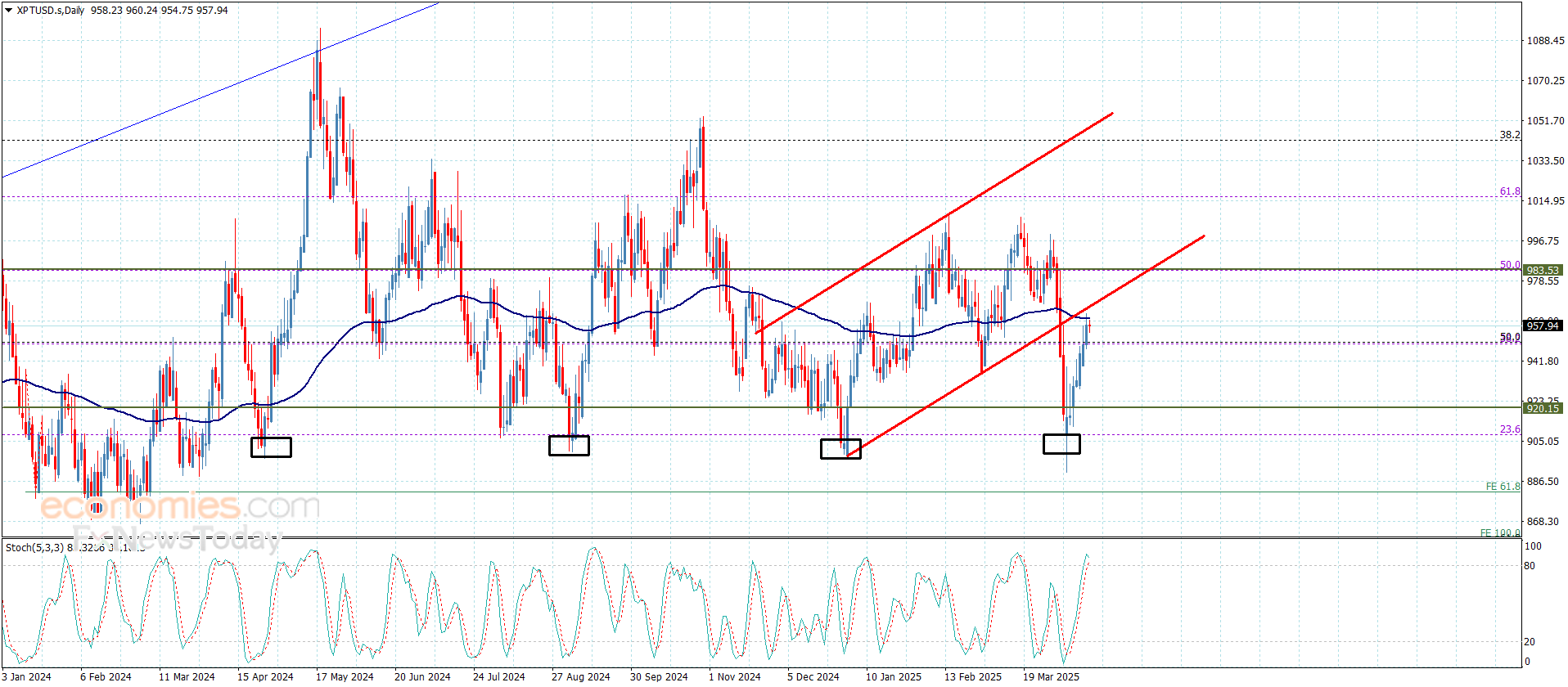Viewport: 1568px width, 687px height.
Task: Click the 17 May 2024 date label
Action: point(345,676)
